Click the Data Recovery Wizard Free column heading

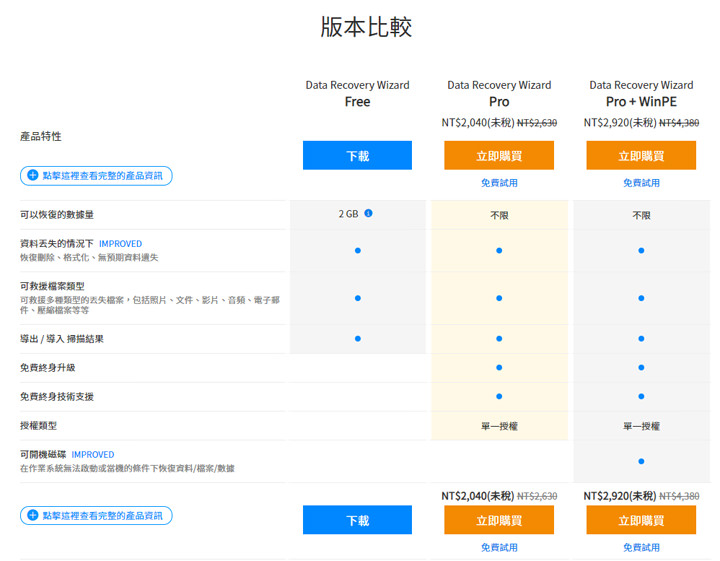tap(357, 93)
